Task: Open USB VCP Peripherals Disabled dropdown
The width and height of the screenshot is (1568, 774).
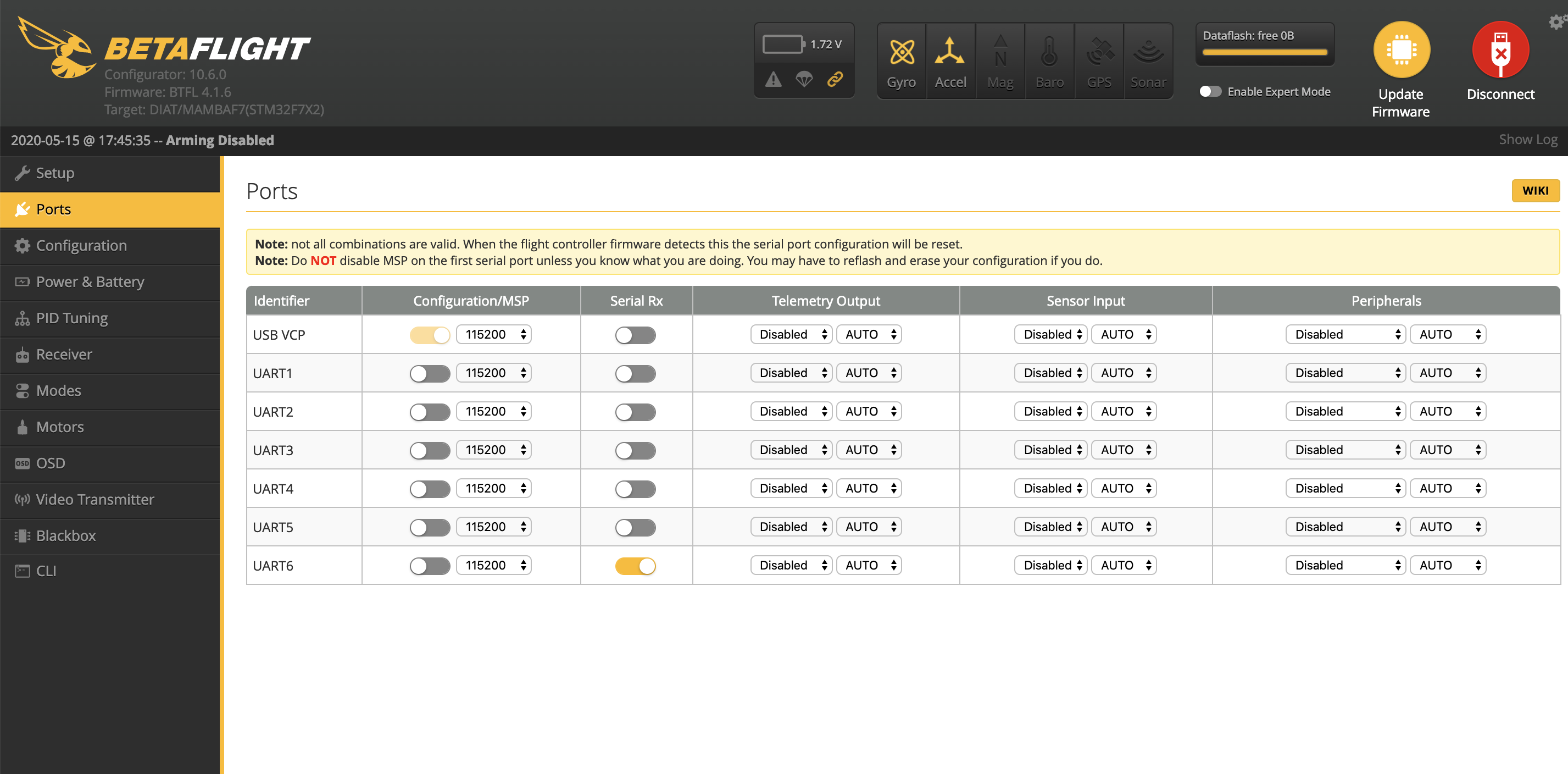Action: pos(1345,334)
